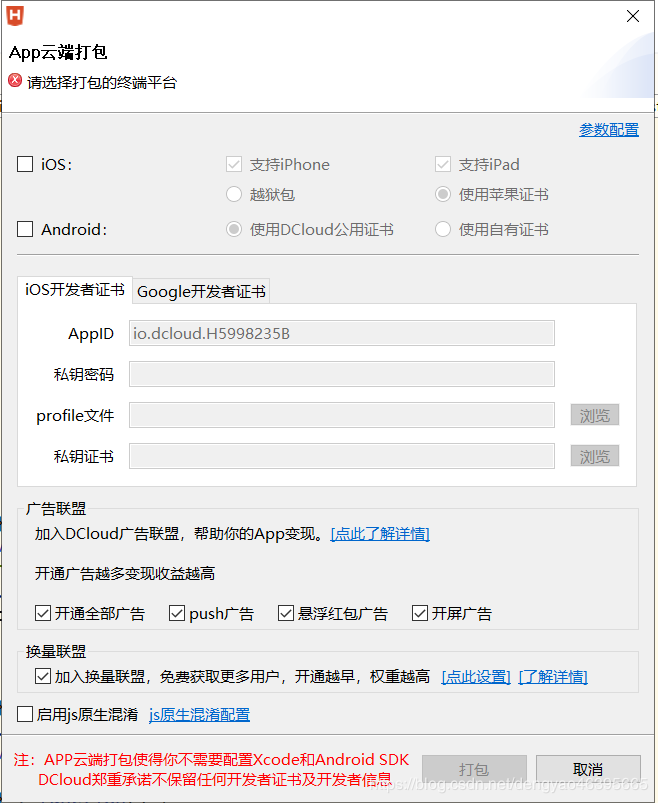Switch to the iOS开发者证书 tab

[75, 290]
